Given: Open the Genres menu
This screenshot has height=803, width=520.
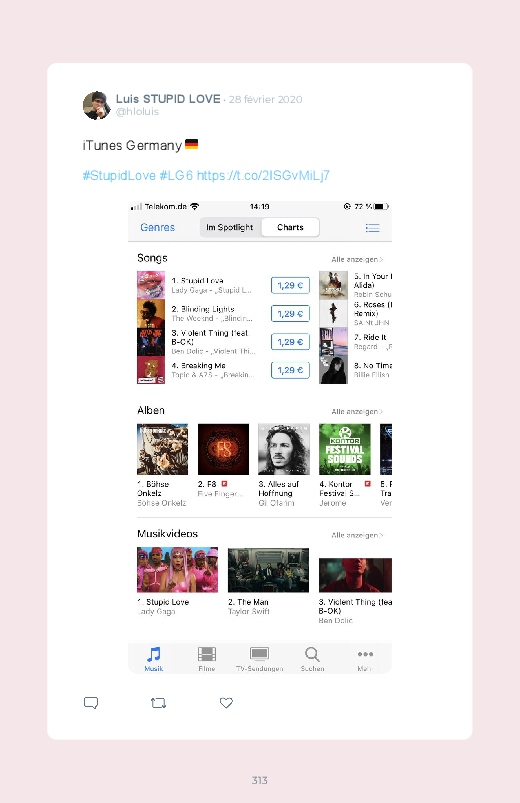Looking at the screenshot, I should (x=158, y=227).
